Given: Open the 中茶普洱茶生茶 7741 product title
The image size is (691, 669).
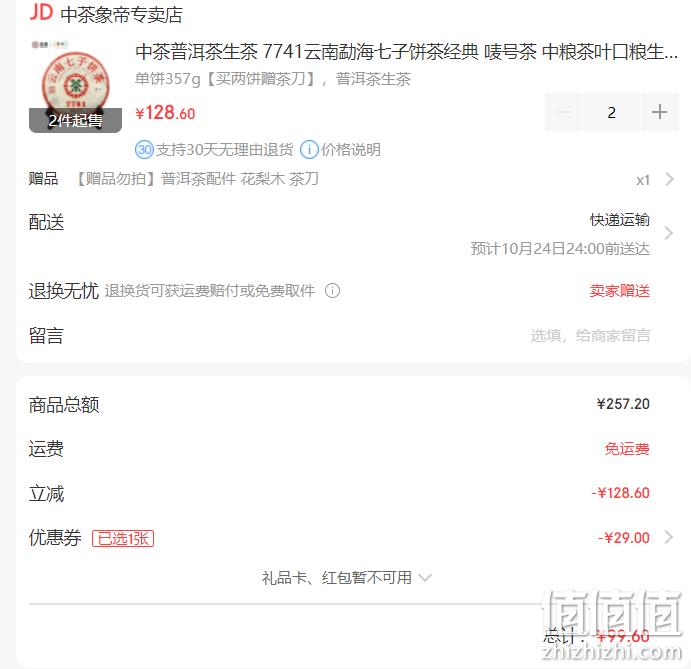Looking at the screenshot, I should pos(406,52).
